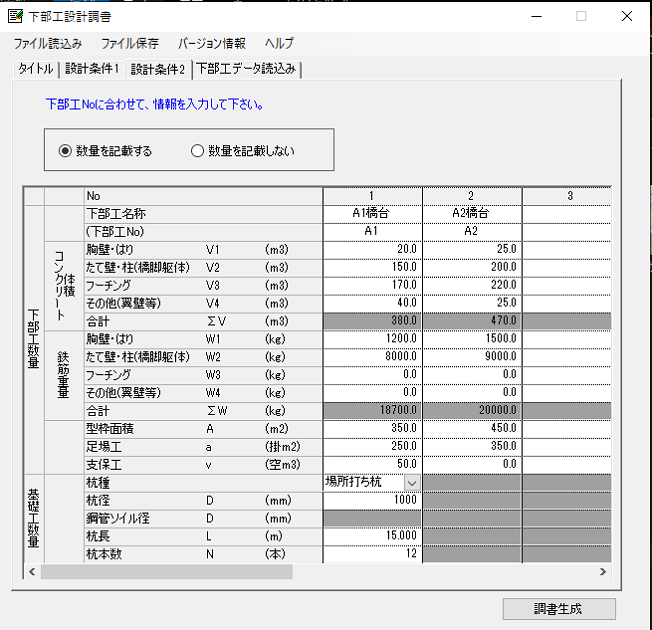This screenshot has width=652, height=630.
Task: Click the 型枠面積 cell with value 450.0
Action: click(472, 428)
